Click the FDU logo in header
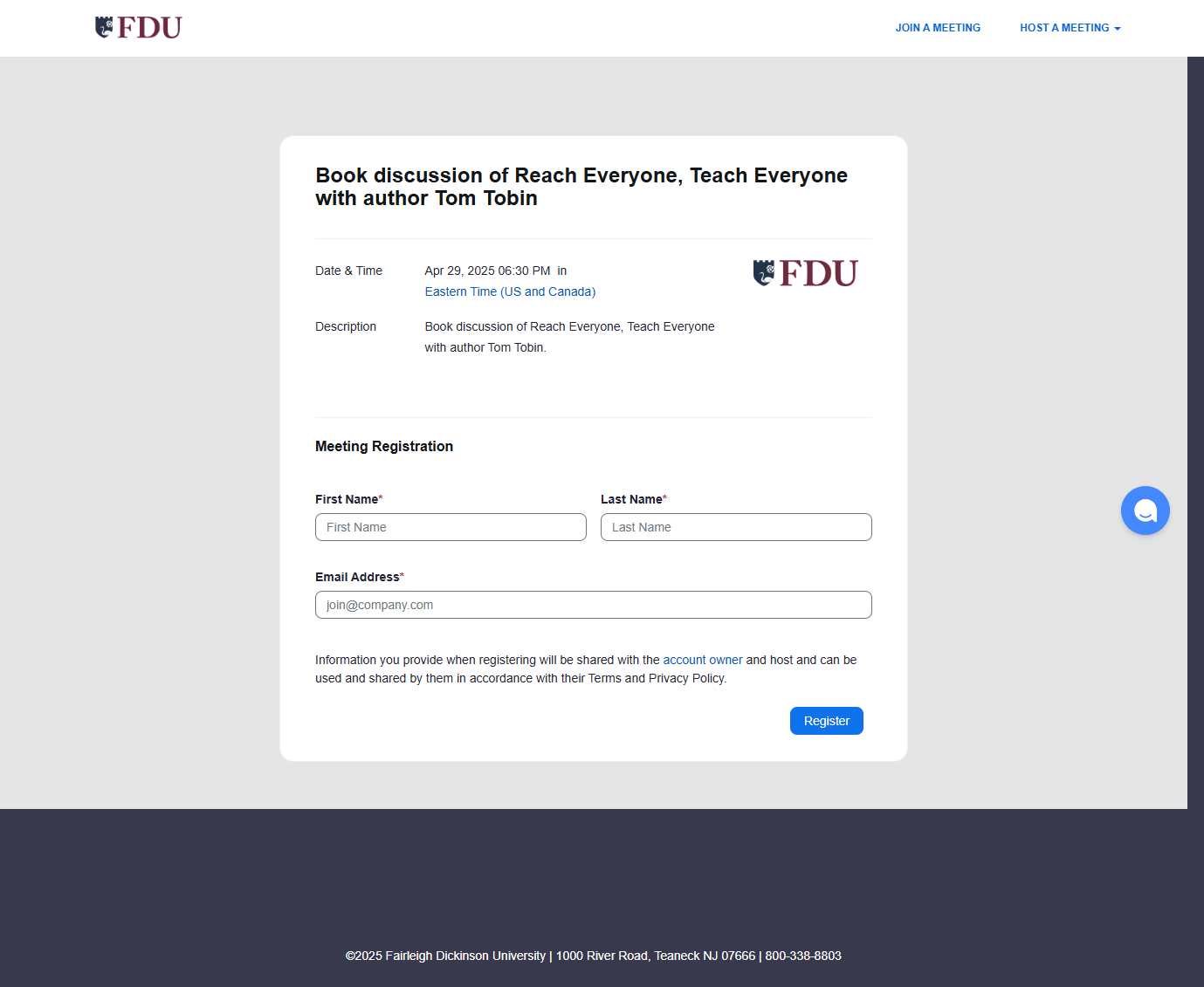Viewport: 1204px width, 987px height. pos(138,28)
